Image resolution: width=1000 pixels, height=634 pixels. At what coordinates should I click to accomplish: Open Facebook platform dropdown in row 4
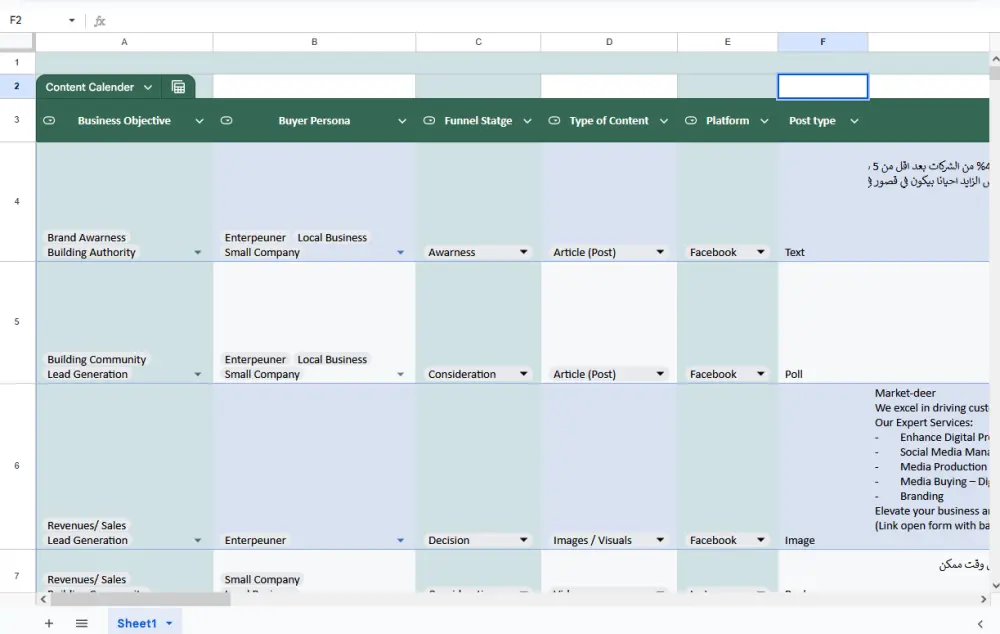[x=761, y=252]
